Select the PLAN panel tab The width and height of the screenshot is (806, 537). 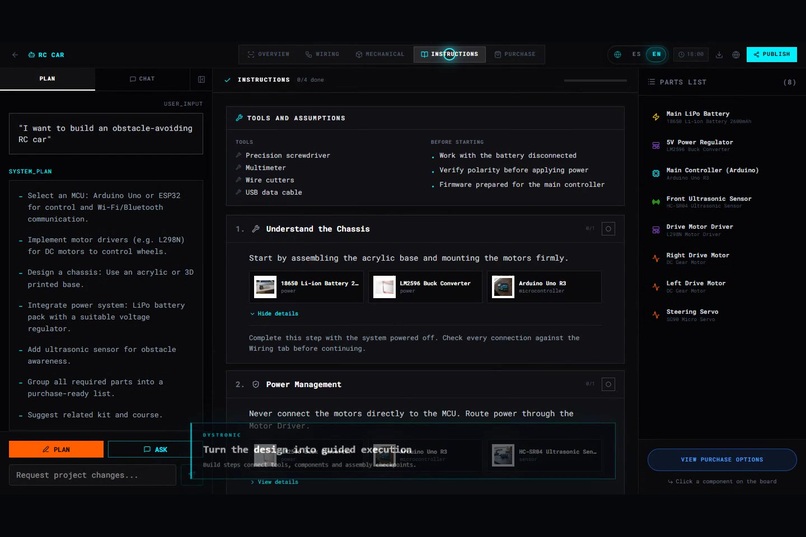coord(47,79)
